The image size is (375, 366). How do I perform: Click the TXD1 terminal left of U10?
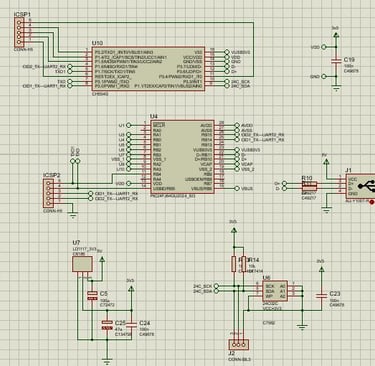(x=70, y=71)
